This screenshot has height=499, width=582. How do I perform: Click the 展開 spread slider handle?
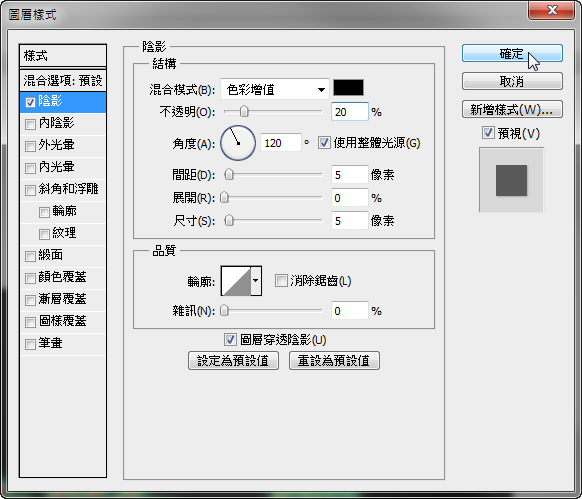(224, 198)
